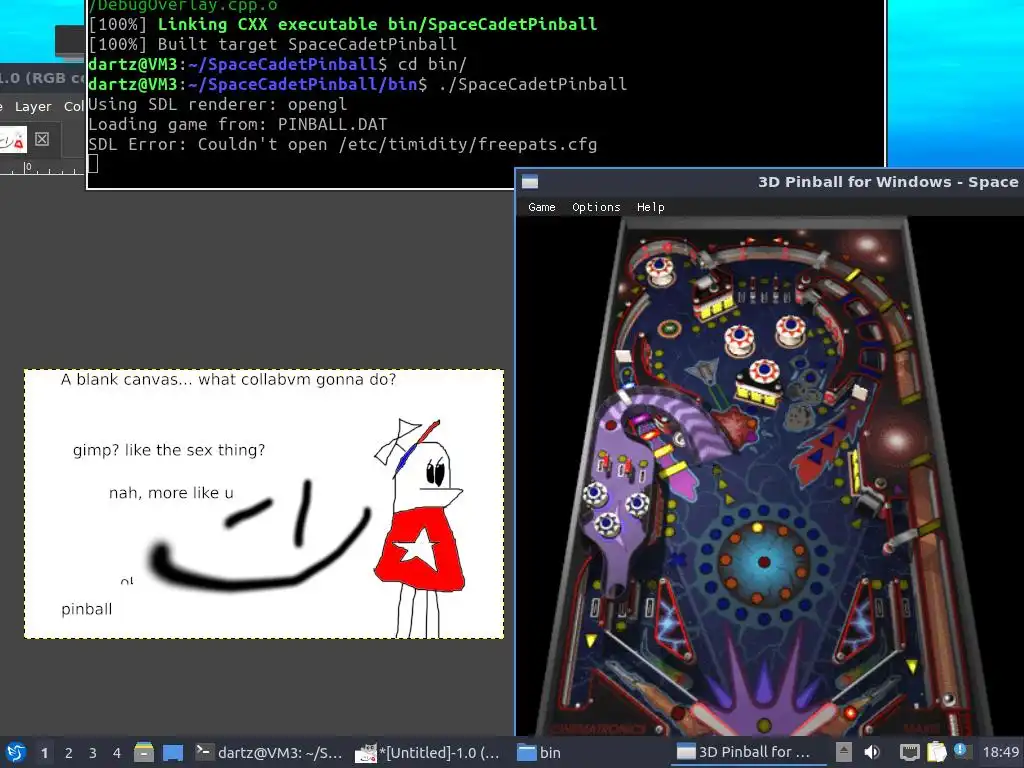The height and width of the screenshot is (768, 1024).
Task: Click 'A blank canvas...' text on canvas
Action: coord(228,379)
